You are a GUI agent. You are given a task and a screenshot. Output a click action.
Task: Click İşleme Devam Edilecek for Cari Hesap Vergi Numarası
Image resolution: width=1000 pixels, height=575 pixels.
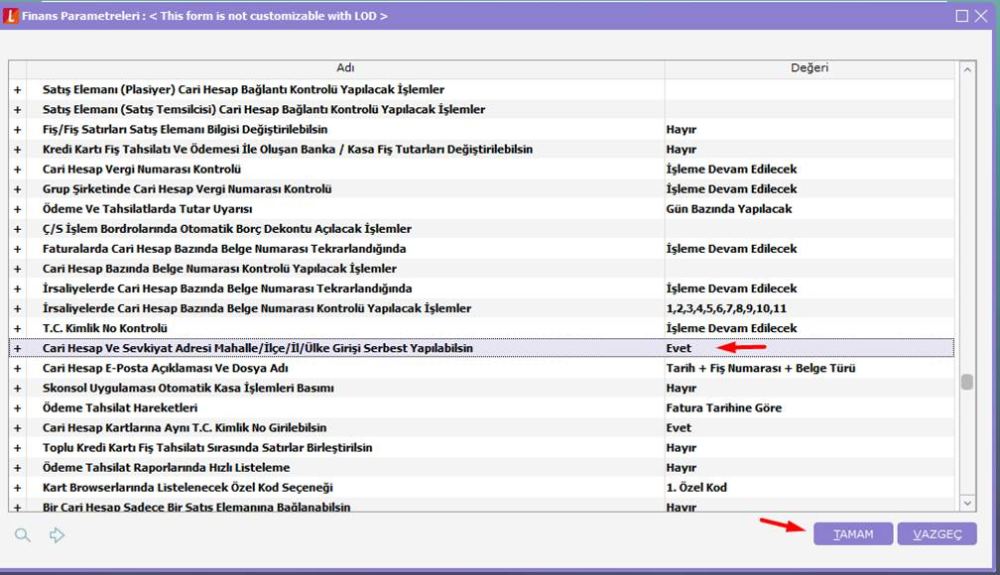732,169
